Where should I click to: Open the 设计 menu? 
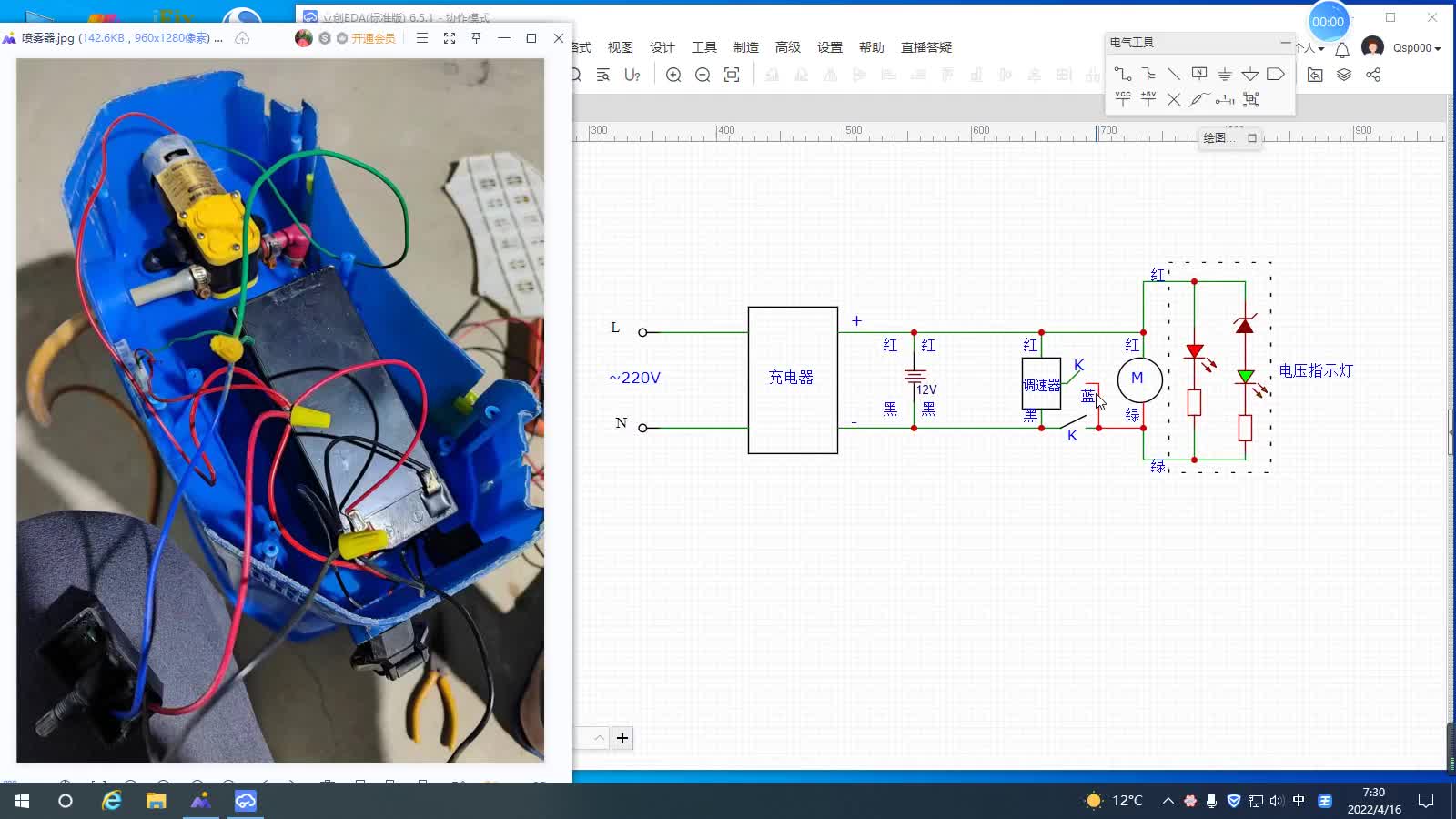click(x=662, y=47)
